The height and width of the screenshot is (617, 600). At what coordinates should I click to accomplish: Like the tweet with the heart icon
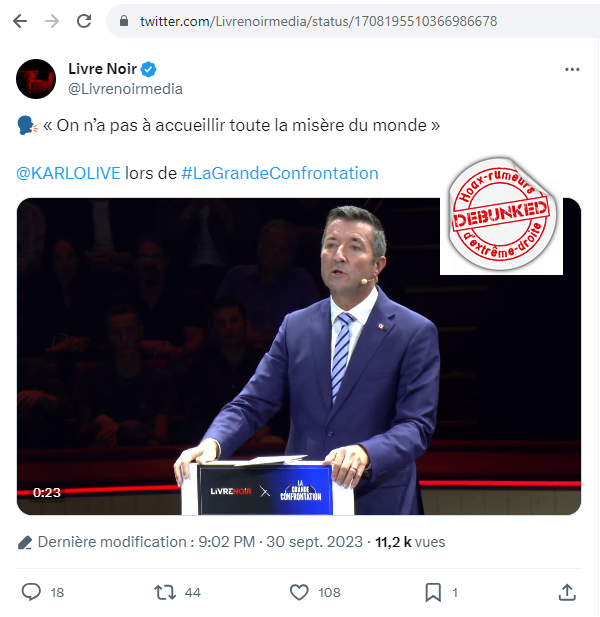pyautogui.click(x=299, y=592)
